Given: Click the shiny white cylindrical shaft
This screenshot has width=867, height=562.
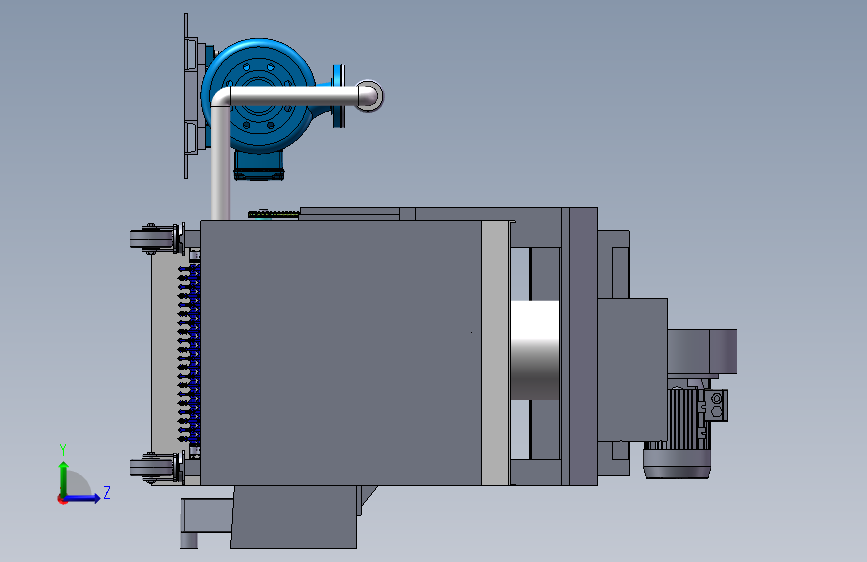Looking at the screenshot, I should click(x=535, y=350).
